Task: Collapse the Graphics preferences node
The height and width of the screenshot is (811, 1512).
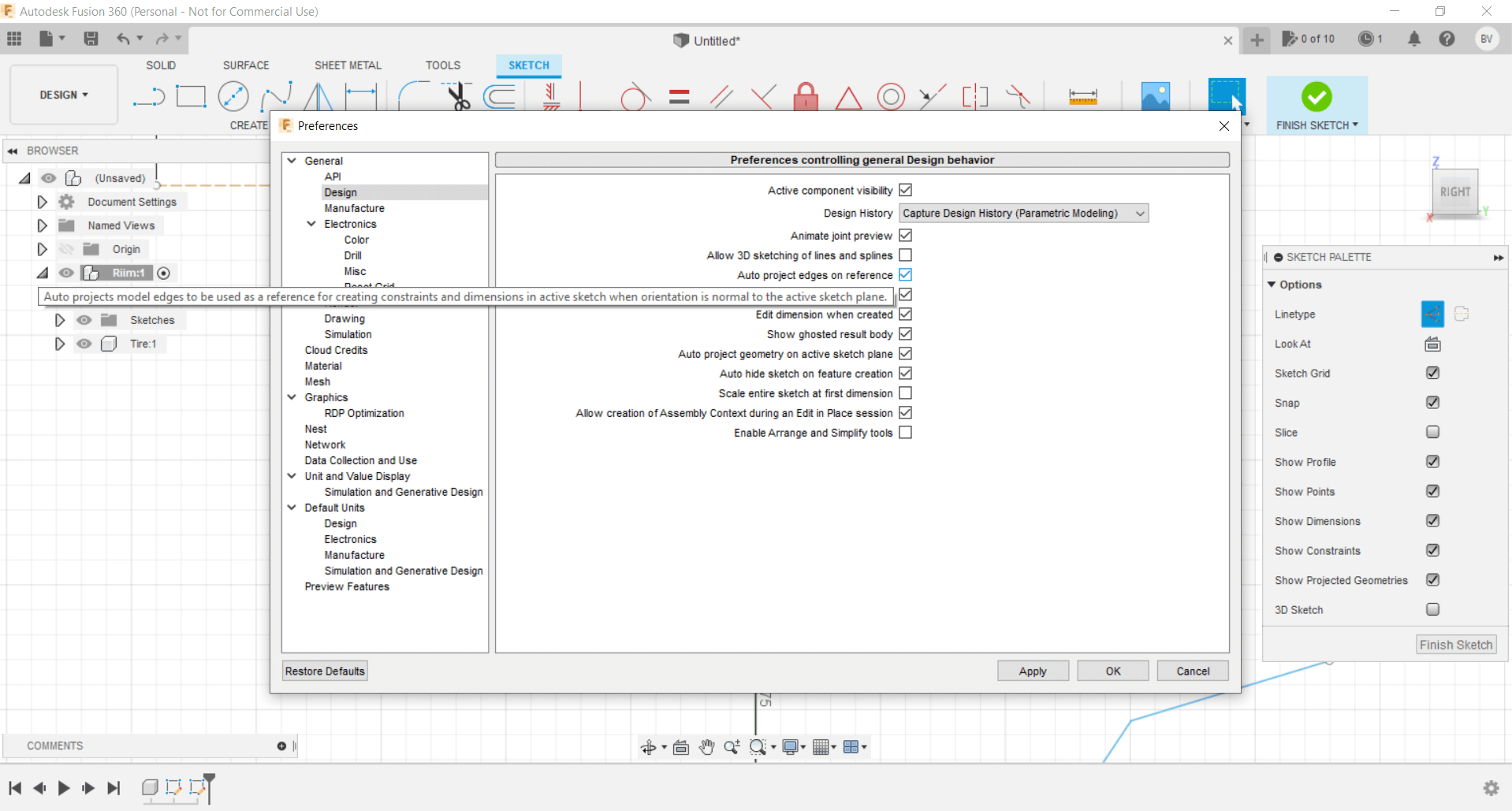Action: 292,397
